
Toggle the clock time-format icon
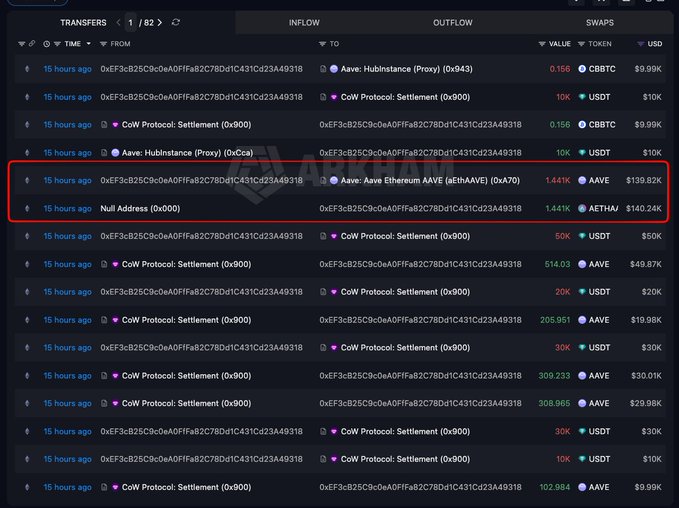click(x=46, y=44)
